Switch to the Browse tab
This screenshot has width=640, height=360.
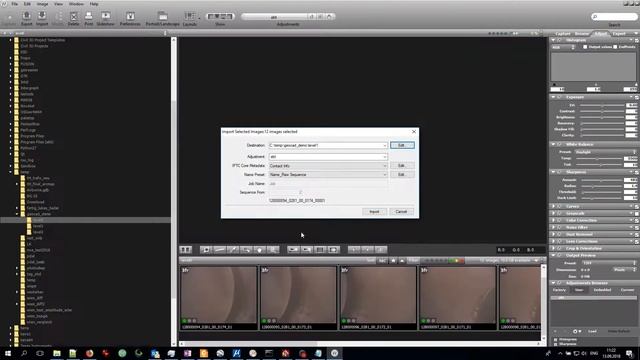pyautogui.click(x=582, y=33)
